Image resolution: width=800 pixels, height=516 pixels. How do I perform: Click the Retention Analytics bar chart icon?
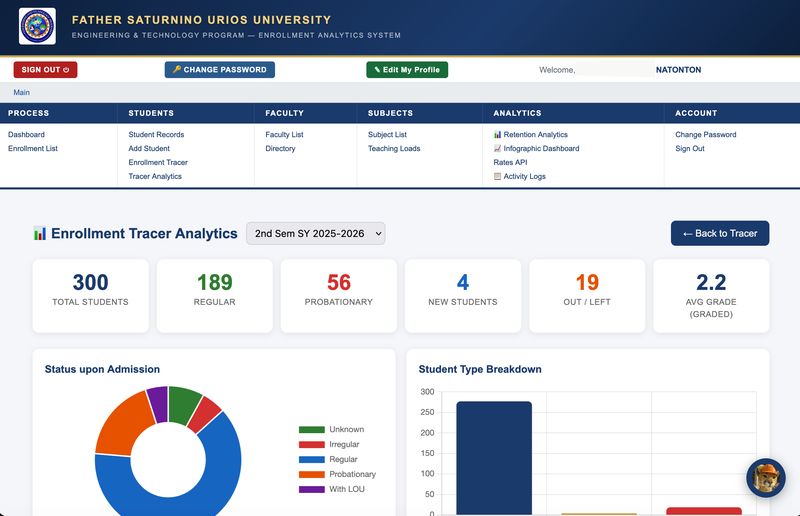[x=497, y=135]
